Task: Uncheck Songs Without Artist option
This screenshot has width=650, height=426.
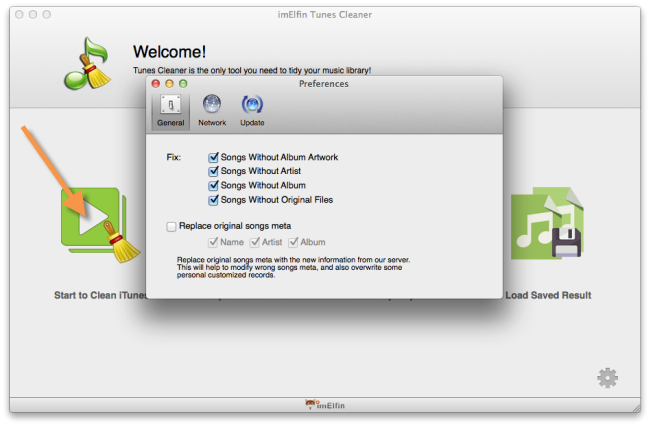Action: tap(213, 171)
